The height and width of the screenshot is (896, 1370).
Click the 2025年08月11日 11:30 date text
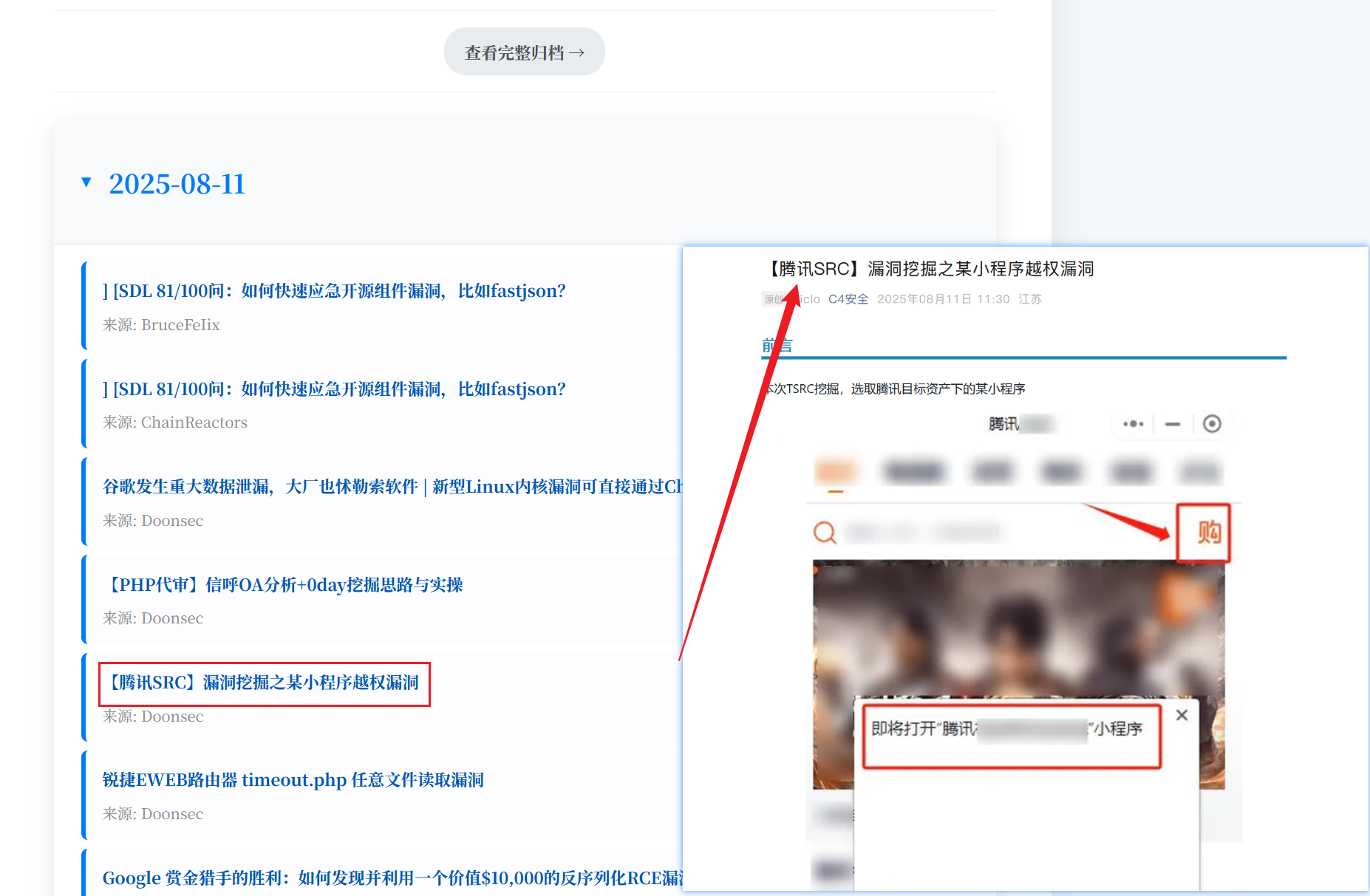(943, 299)
